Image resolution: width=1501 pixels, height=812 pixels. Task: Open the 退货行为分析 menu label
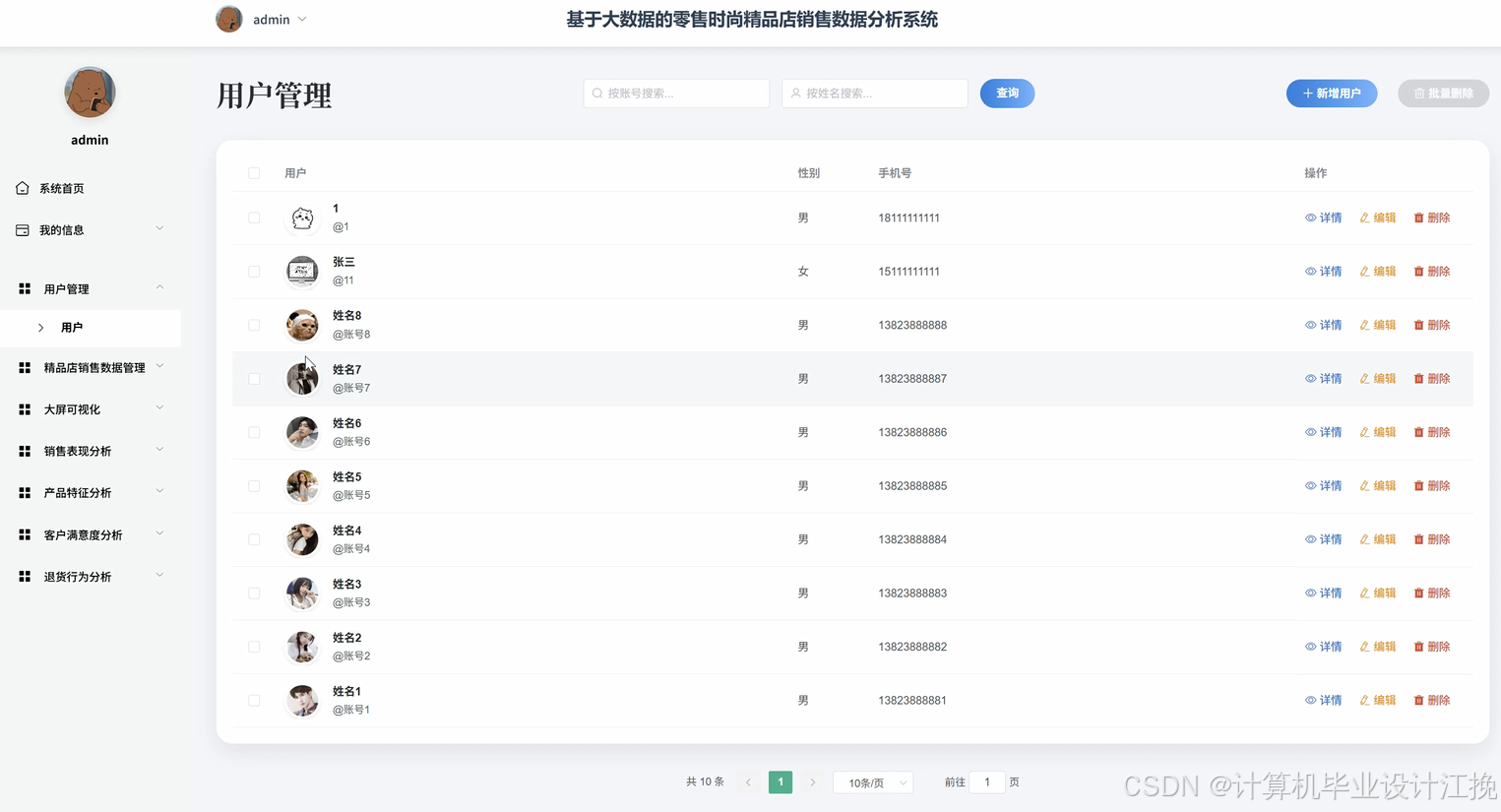(78, 577)
